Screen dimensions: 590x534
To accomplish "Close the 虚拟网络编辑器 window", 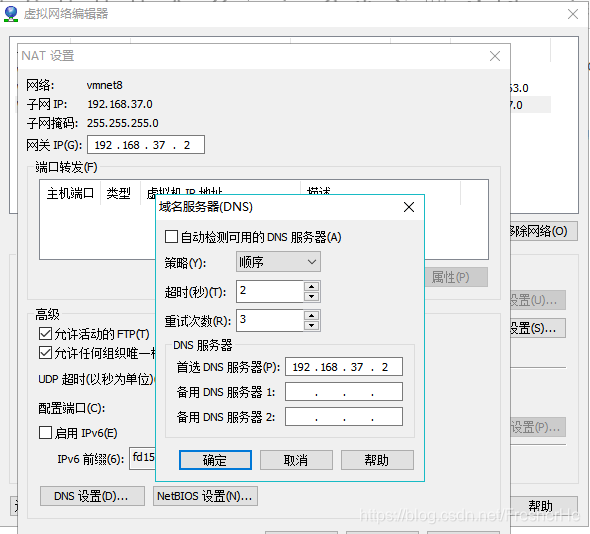I will (573, 14).
